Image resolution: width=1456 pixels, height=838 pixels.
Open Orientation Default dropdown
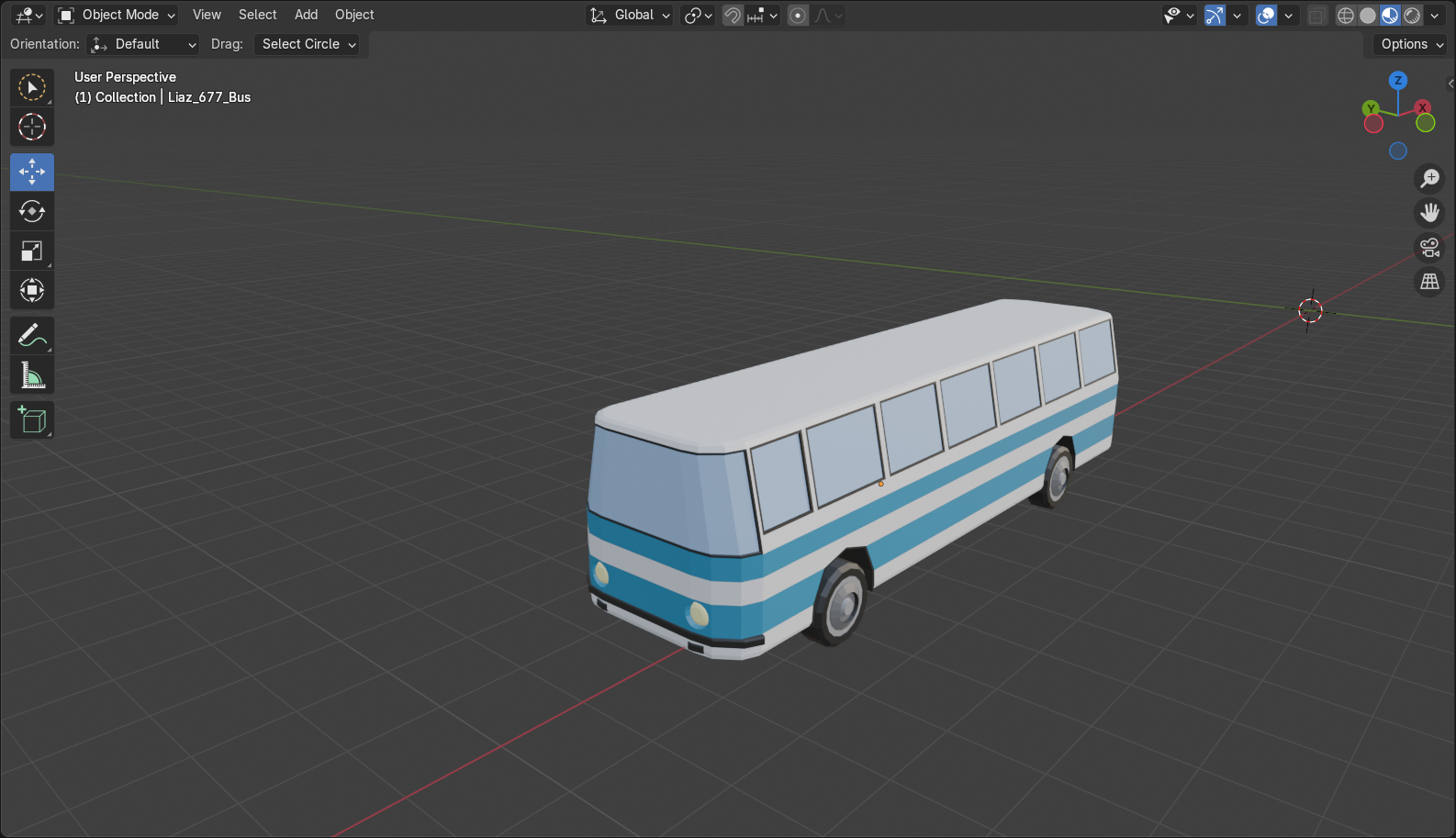[143, 44]
